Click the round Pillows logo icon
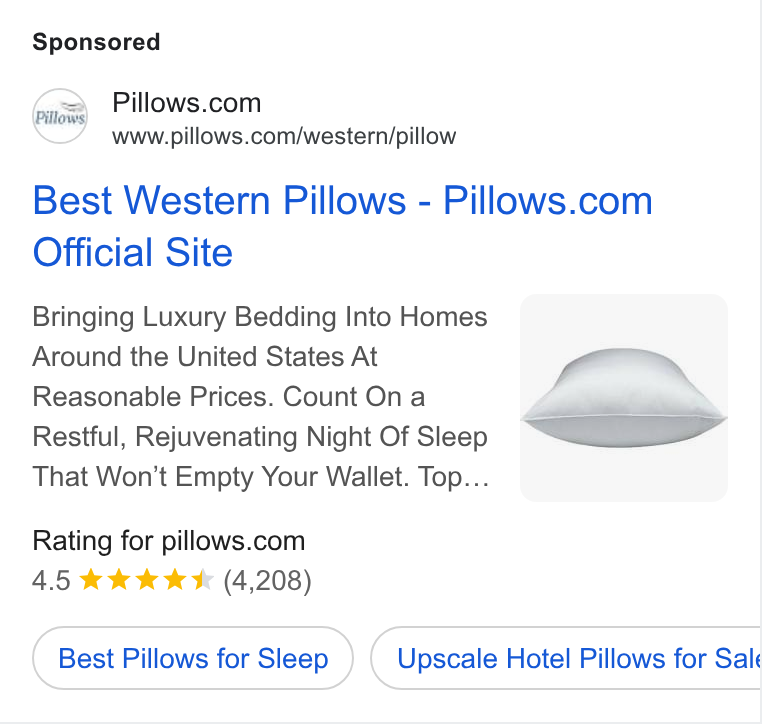 tap(60, 116)
